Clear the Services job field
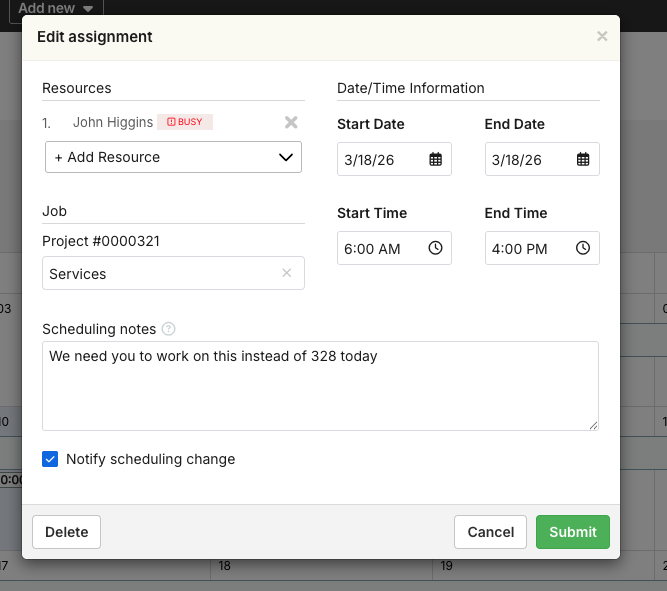This screenshot has height=591, width=667. (287, 273)
